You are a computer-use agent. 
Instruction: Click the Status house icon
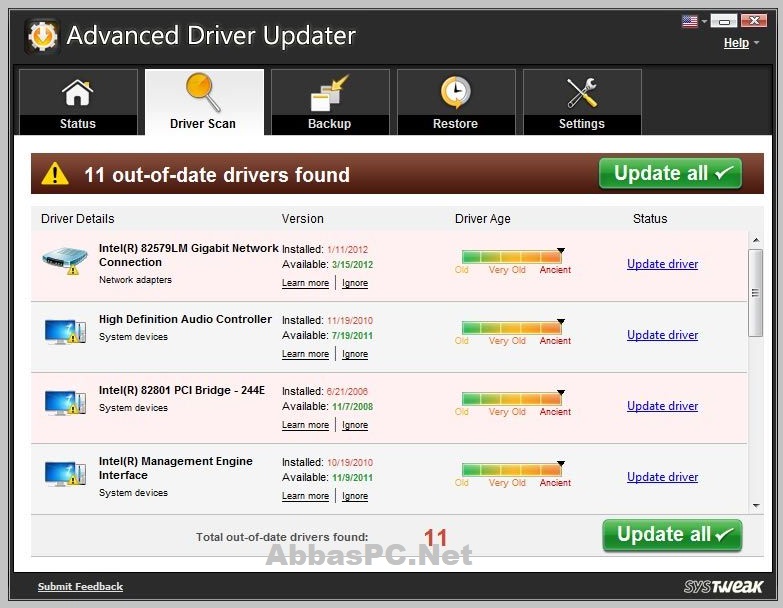tap(77, 93)
